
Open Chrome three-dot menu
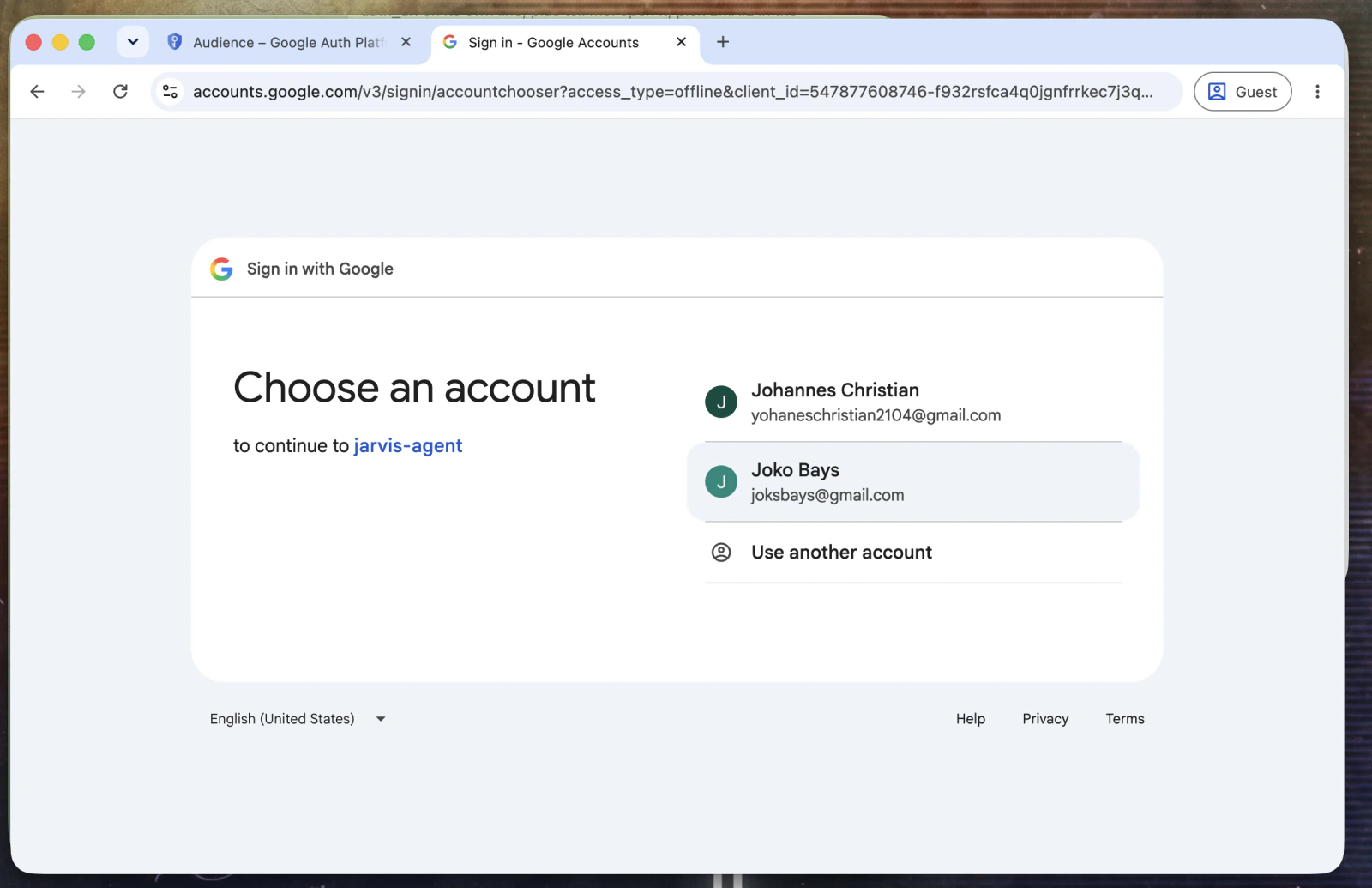point(1317,92)
